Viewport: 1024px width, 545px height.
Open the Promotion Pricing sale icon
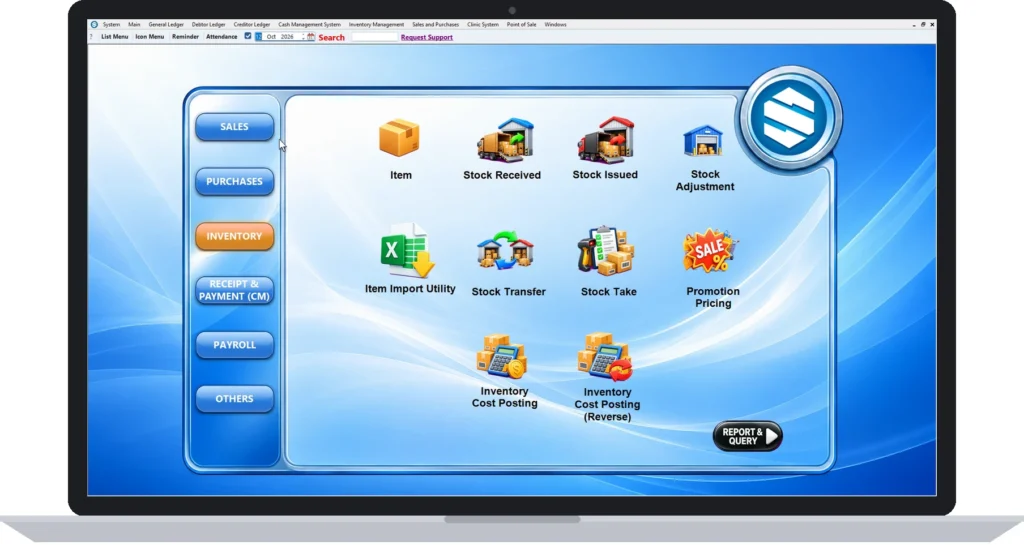(x=711, y=250)
